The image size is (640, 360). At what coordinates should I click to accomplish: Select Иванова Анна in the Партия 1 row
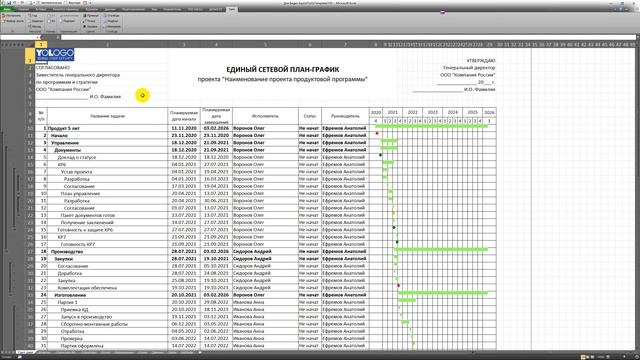[265, 302]
